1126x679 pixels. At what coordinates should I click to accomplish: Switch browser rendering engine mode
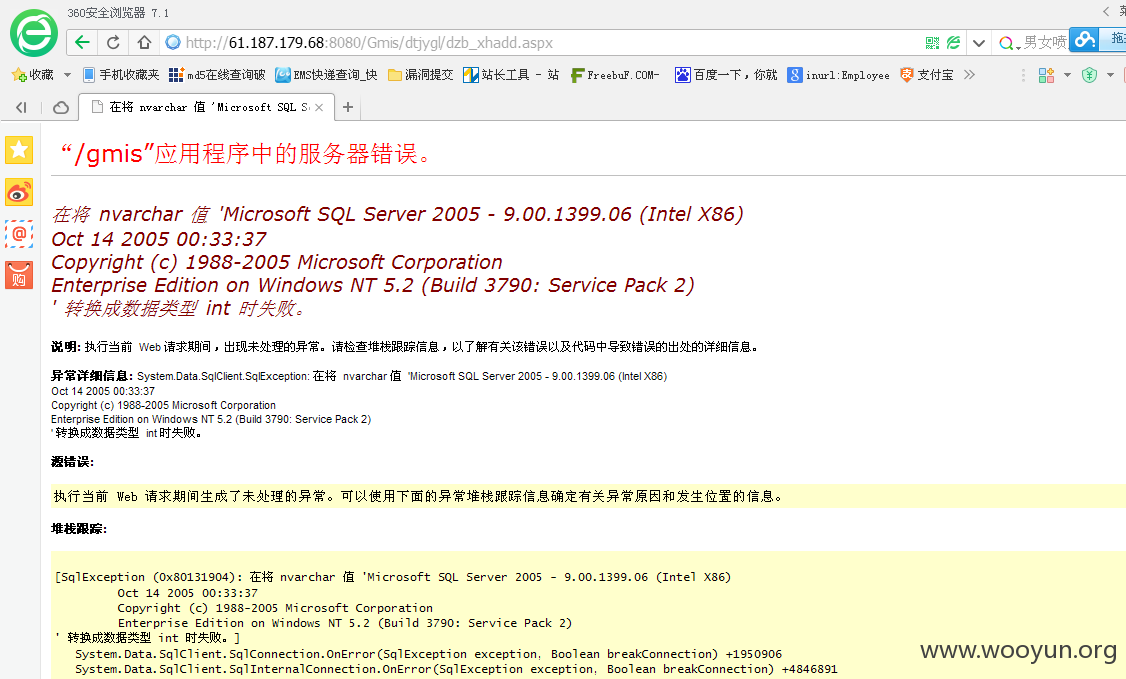[x=953, y=43]
